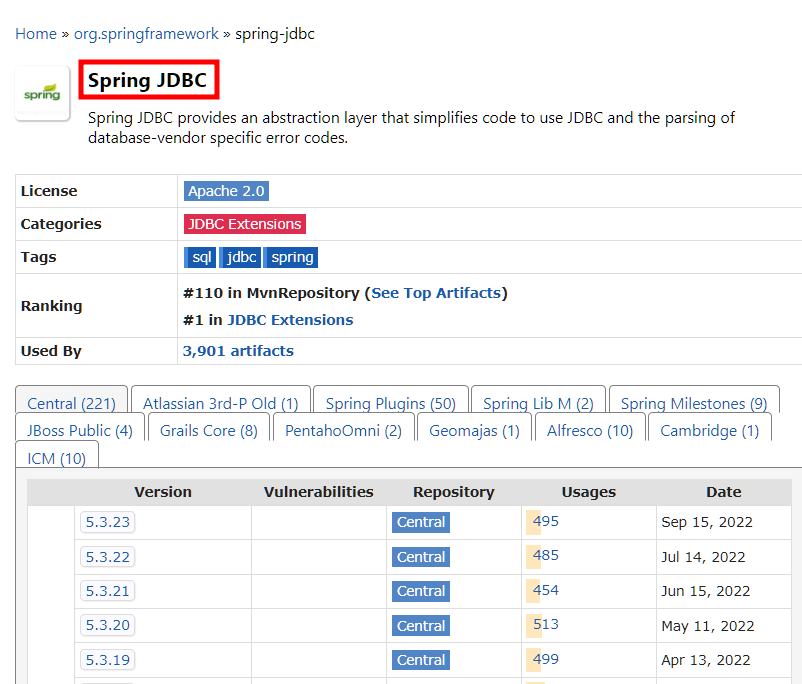The height and width of the screenshot is (684, 802).
Task: Open 485 usages link
Action: click(545, 555)
